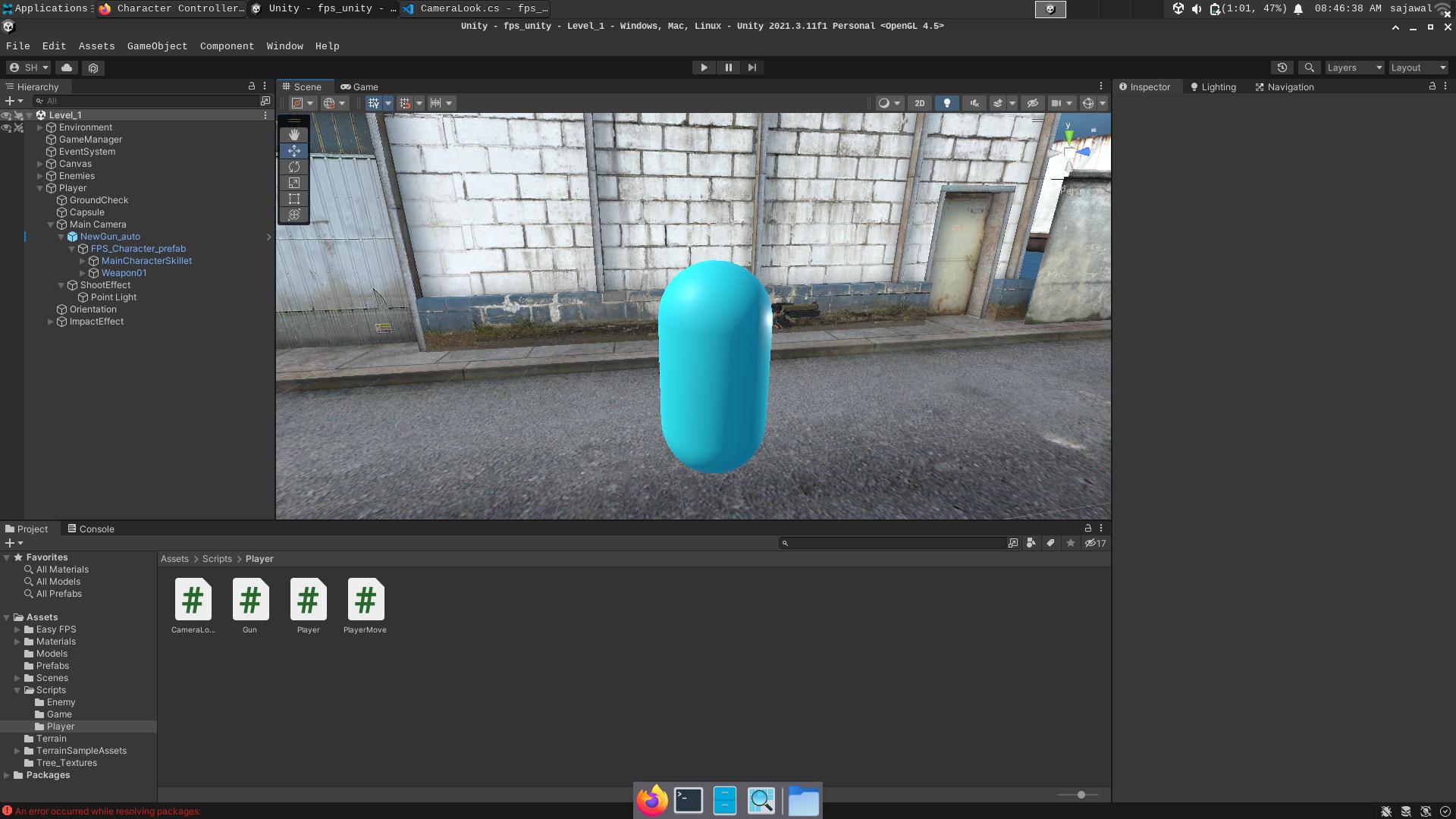Select the Rotate tool
Image resolution: width=1456 pixels, height=819 pixels.
(x=294, y=166)
